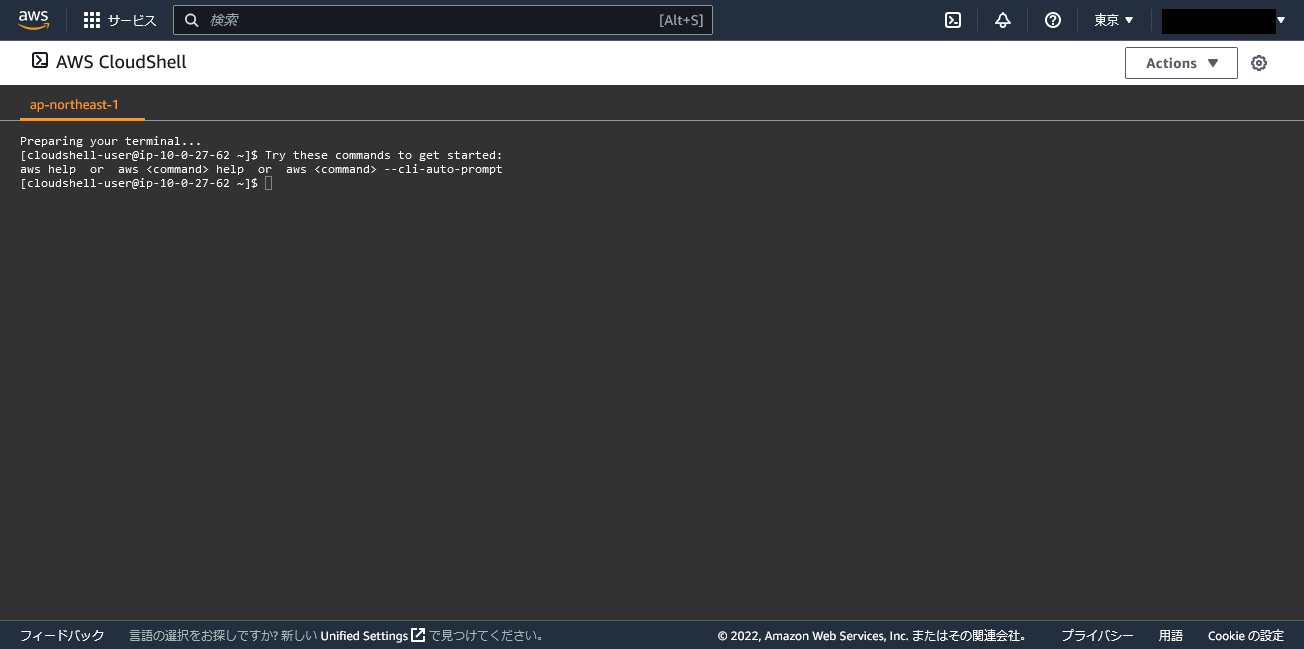
Task: Open the notifications bell
Action: tap(1002, 19)
